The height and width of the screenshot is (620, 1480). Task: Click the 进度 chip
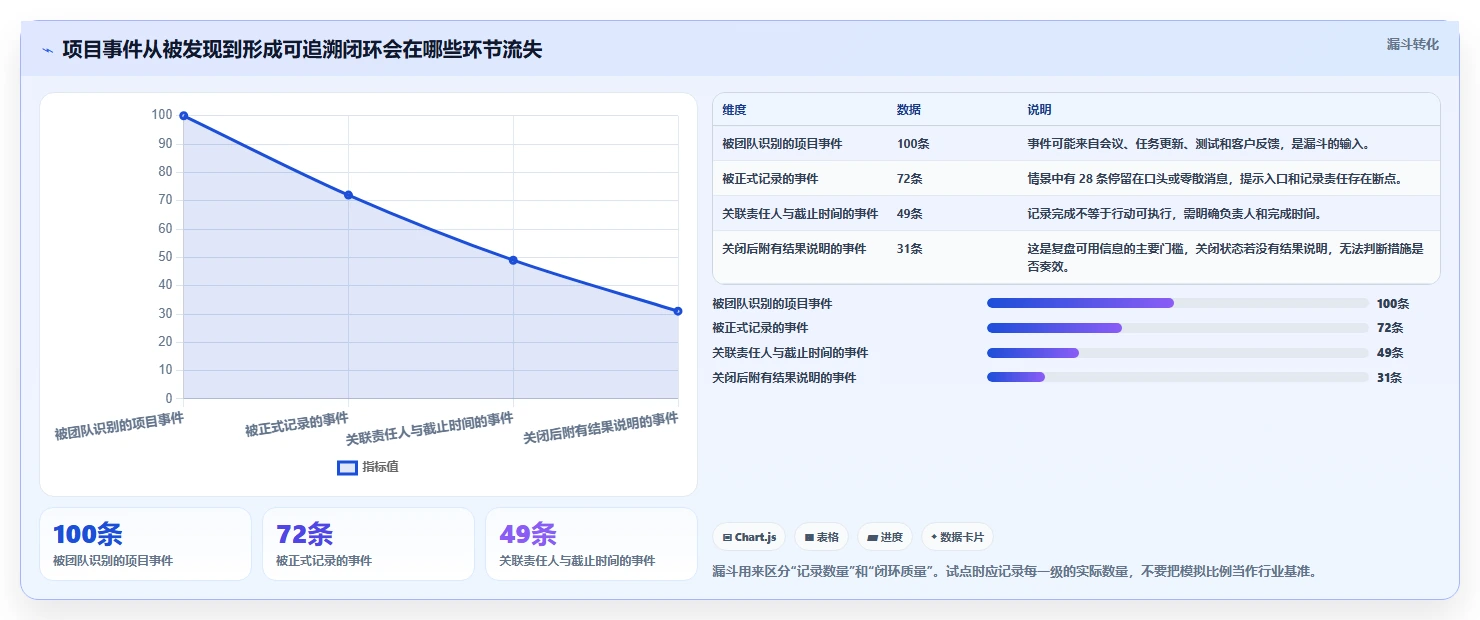885,537
